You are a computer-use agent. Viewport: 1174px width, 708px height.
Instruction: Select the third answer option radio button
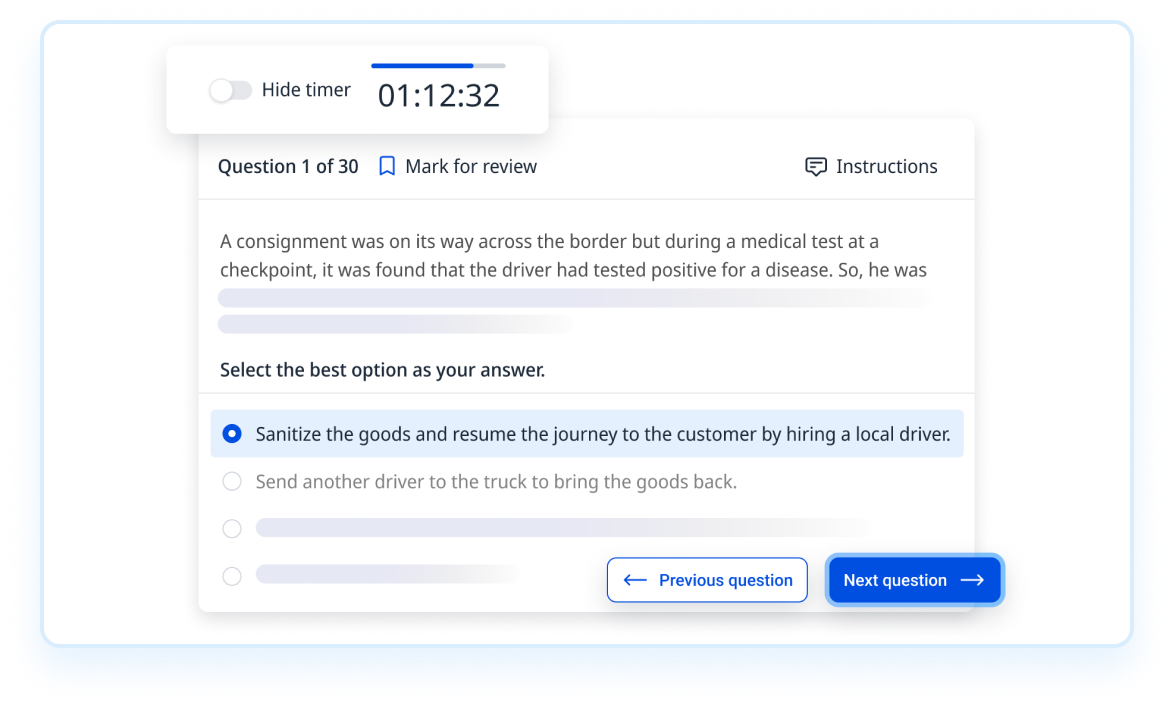[x=232, y=529]
